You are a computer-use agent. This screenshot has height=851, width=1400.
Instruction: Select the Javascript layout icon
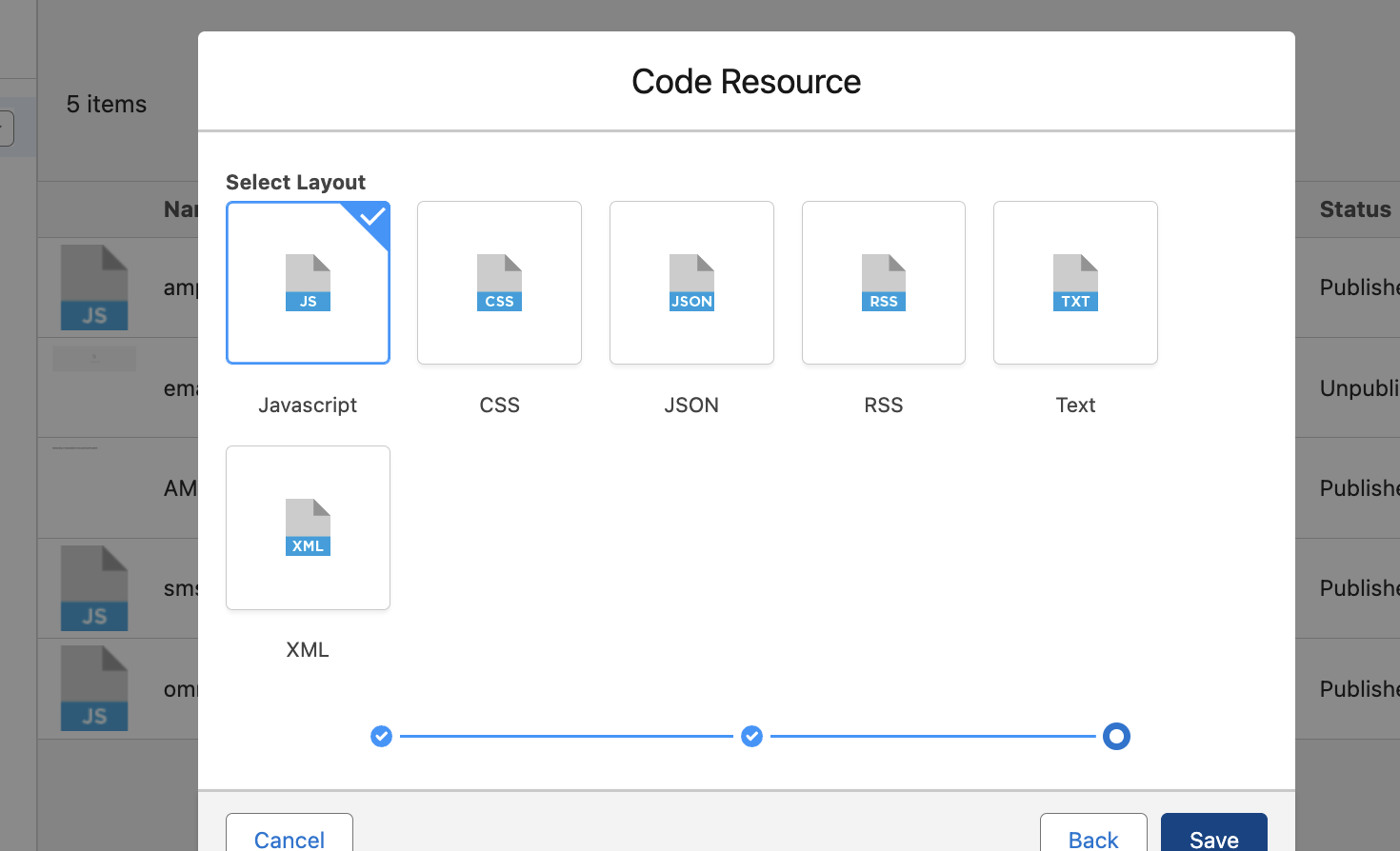[308, 283]
